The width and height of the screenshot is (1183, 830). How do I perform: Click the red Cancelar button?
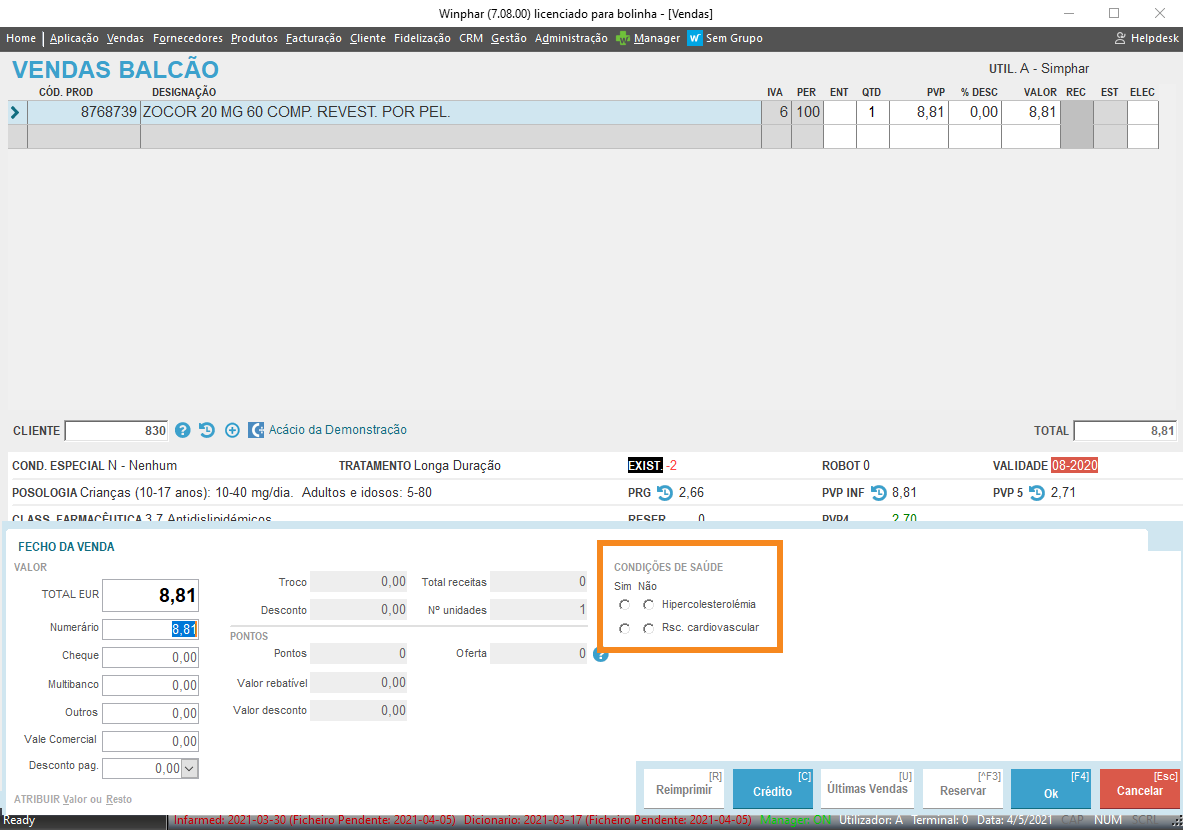point(1139,789)
